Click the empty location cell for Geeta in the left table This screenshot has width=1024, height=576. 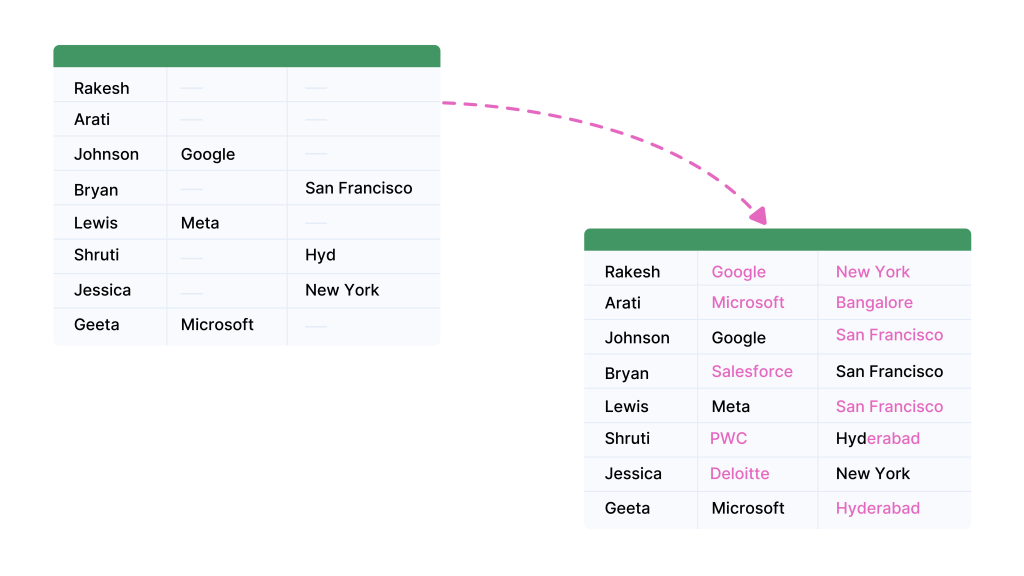[364, 326]
